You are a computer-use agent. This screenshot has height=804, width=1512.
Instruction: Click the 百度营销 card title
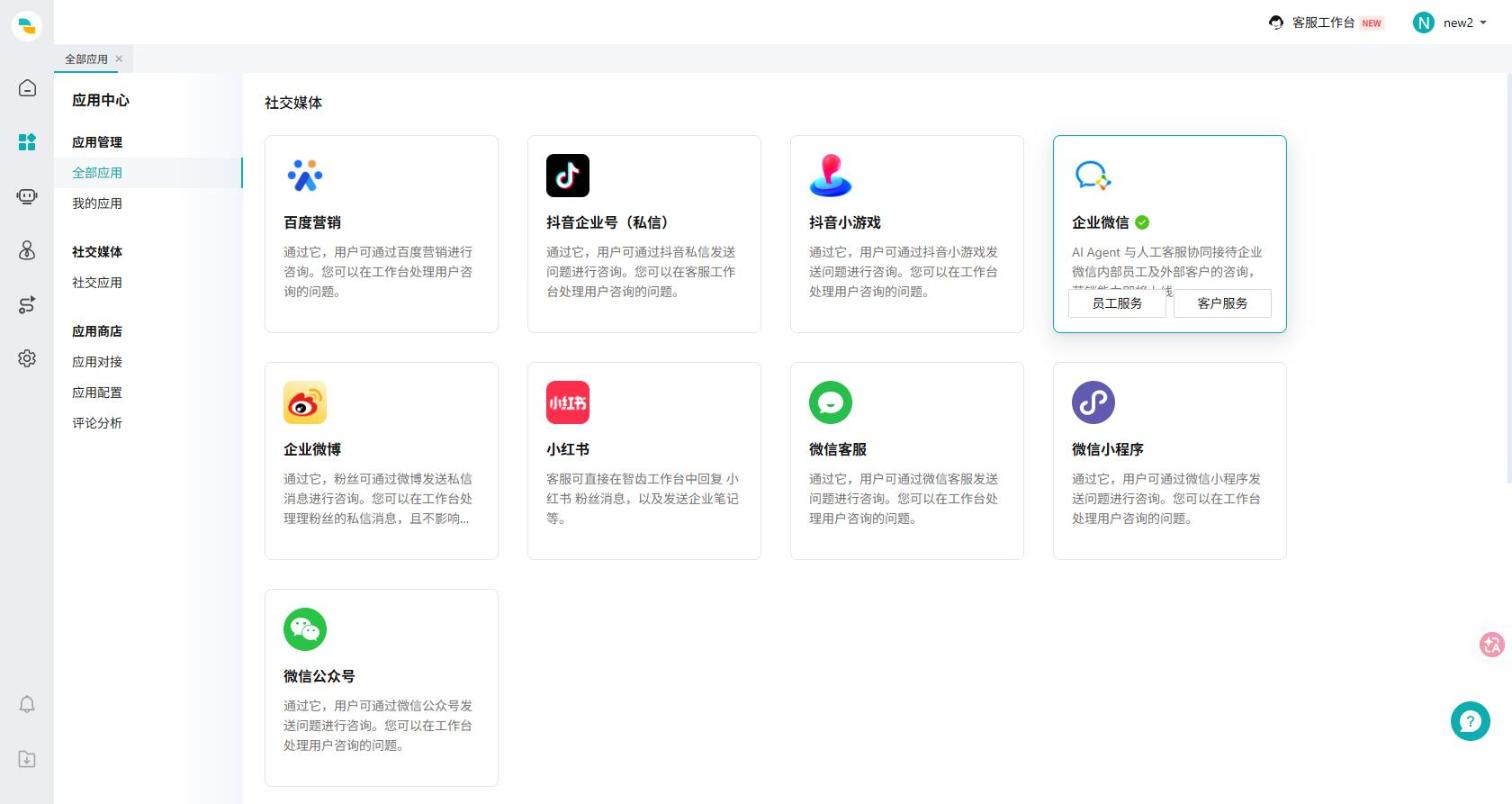click(312, 223)
